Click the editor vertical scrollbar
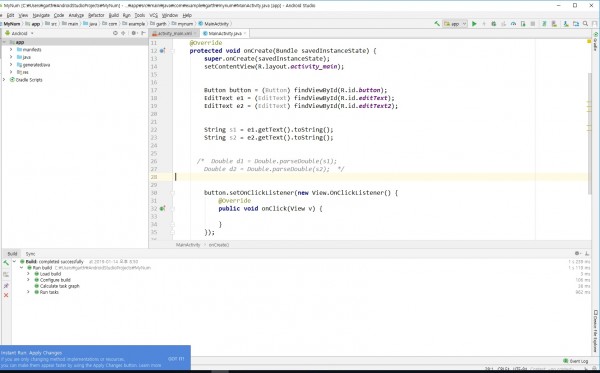 coord(589,134)
